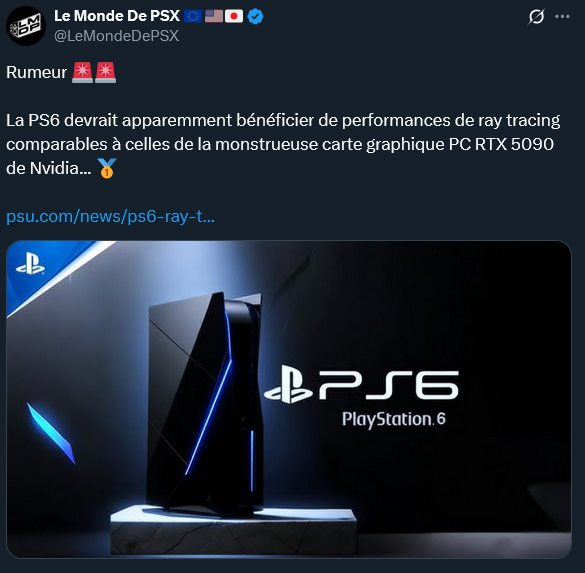Click the @LeMondeDePSX handle
The height and width of the screenshot is (573, 585).
[x=117, y=36]
